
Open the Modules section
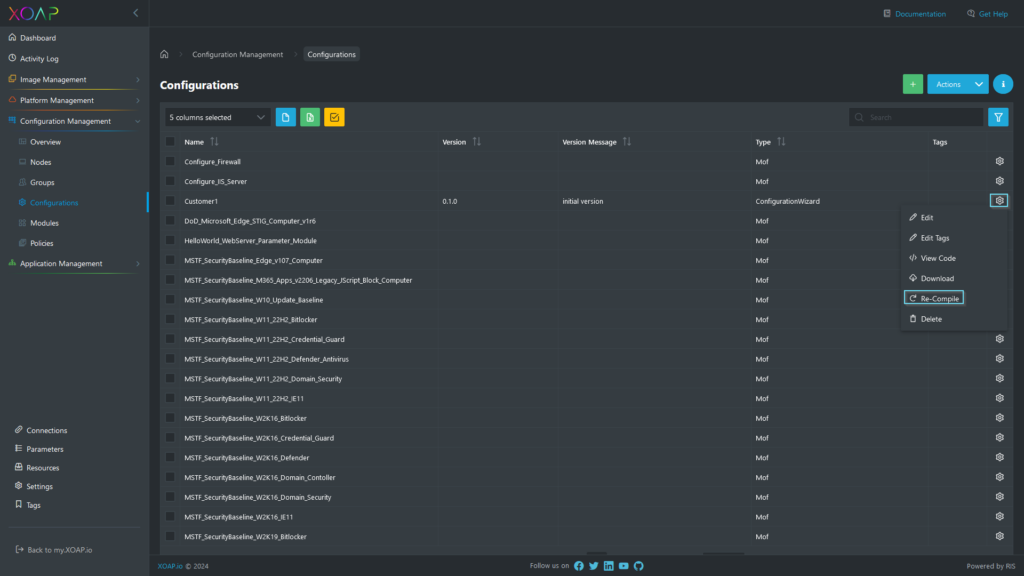click(x=44, y=223)
